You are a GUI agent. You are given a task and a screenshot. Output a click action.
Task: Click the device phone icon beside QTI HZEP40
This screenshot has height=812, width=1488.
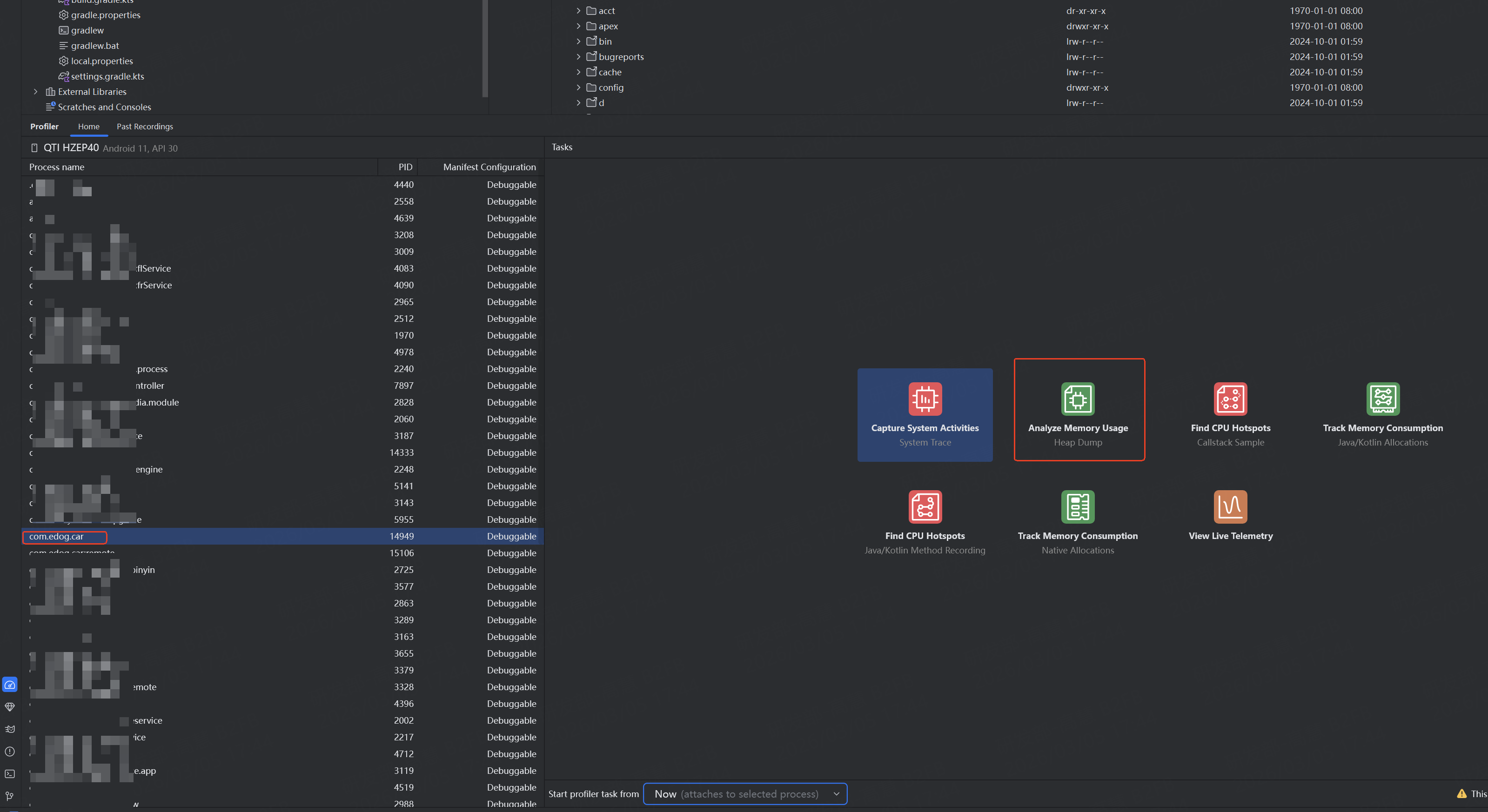[x=34, y=148]
